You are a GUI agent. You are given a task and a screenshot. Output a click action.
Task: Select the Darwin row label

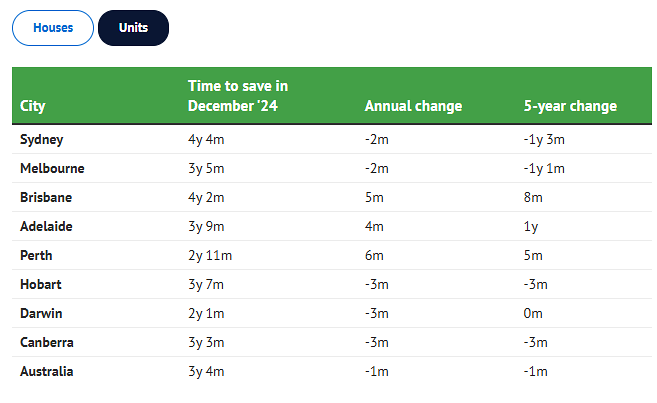pyautogui.click(x=42, y=313)
